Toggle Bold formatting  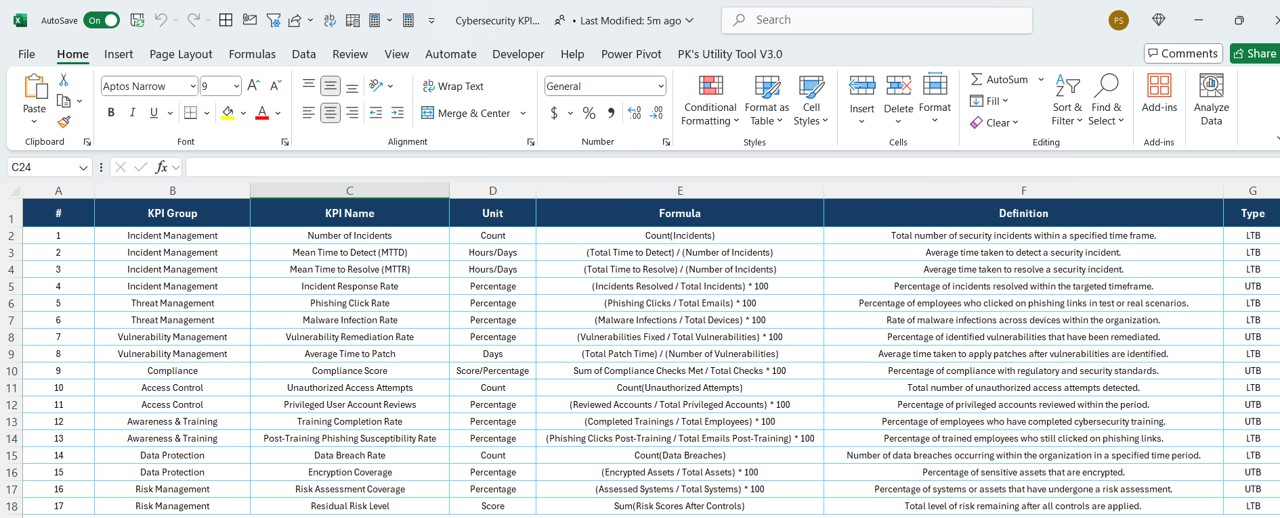tap(110, 113)
